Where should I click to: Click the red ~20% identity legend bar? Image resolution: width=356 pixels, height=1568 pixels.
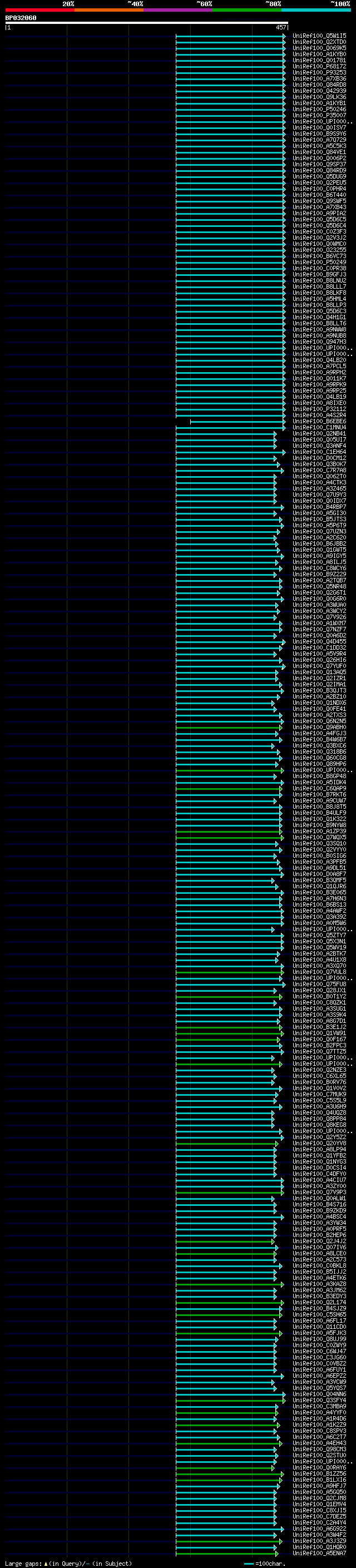pos(39,10)
